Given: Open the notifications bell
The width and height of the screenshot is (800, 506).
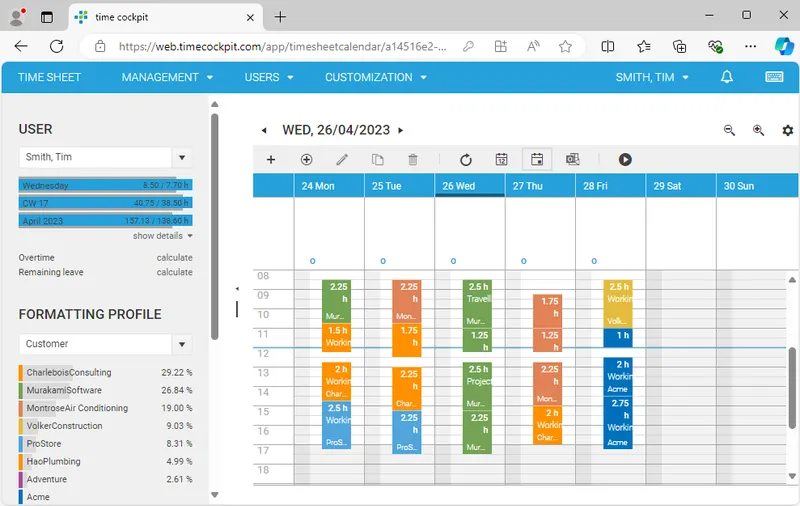Looking at the screenshot, I should pos(727,77).
